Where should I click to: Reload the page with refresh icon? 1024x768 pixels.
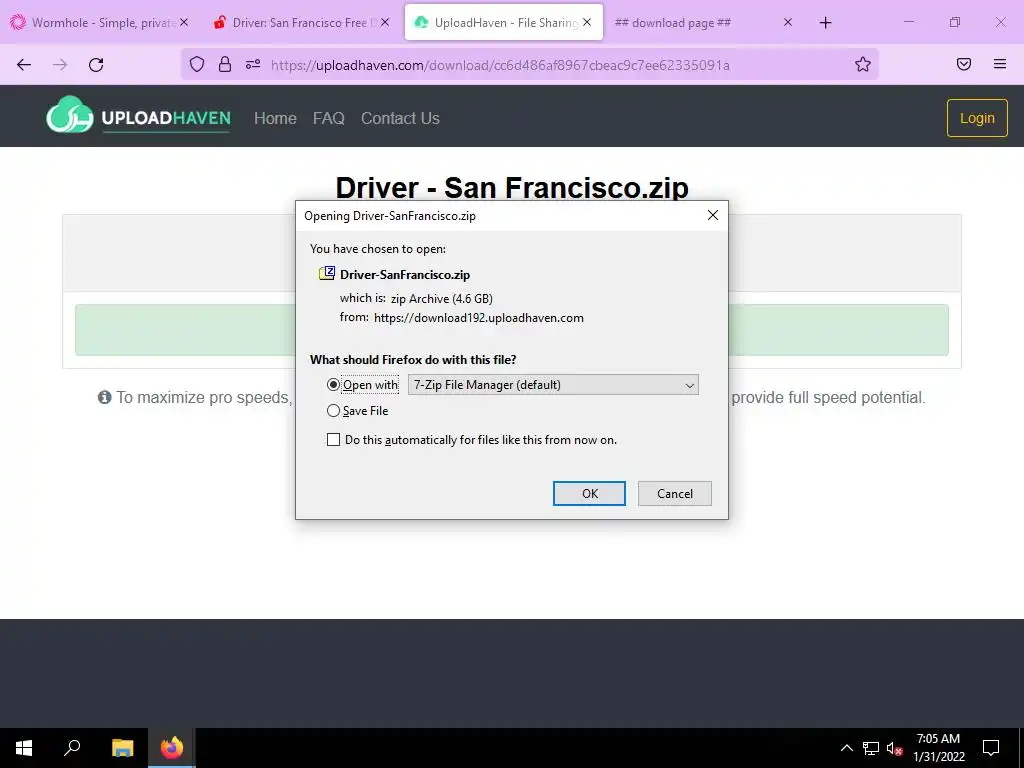96,65
